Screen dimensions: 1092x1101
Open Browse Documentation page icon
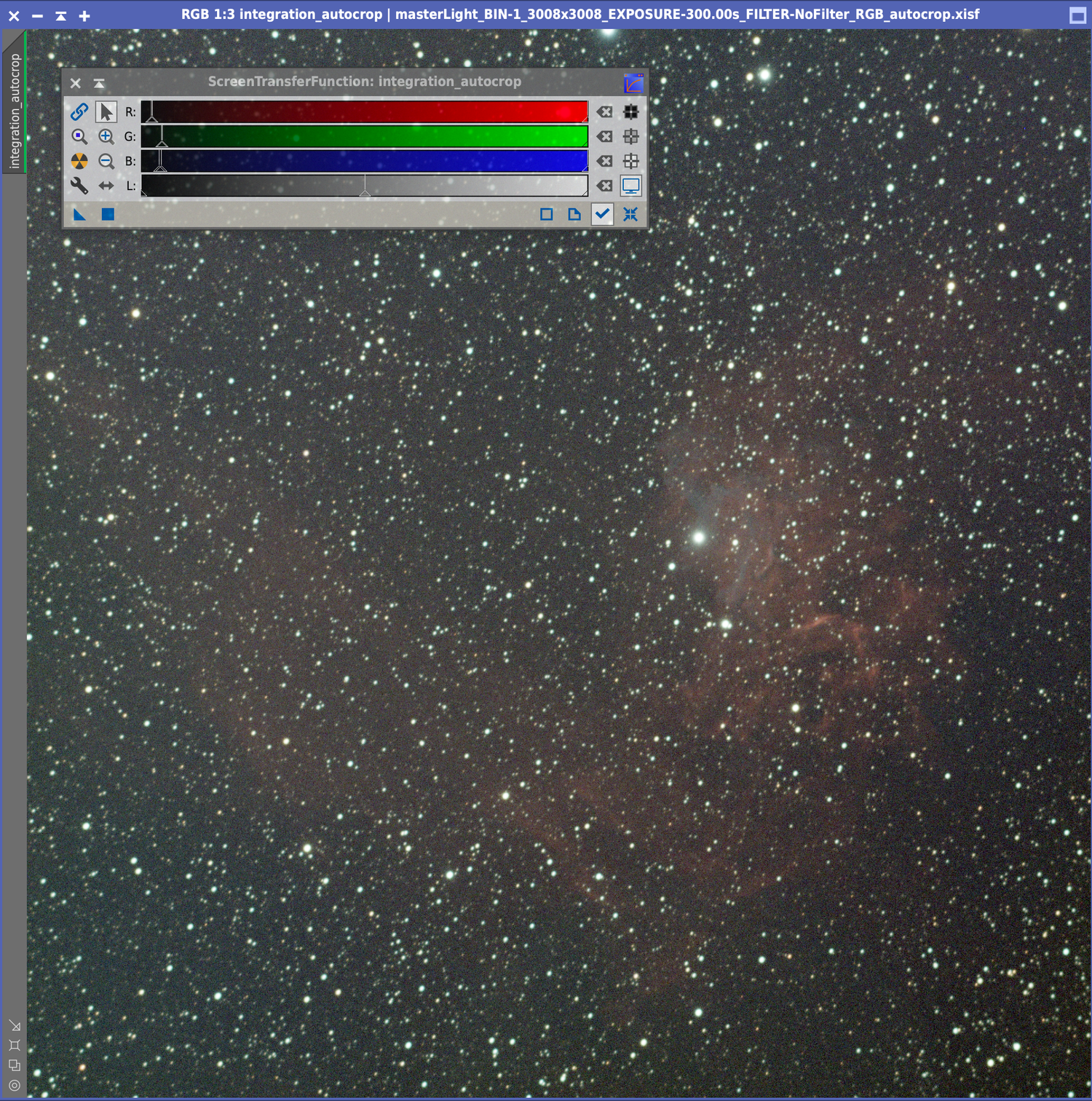pyautogui.click(x=574, y=214)
